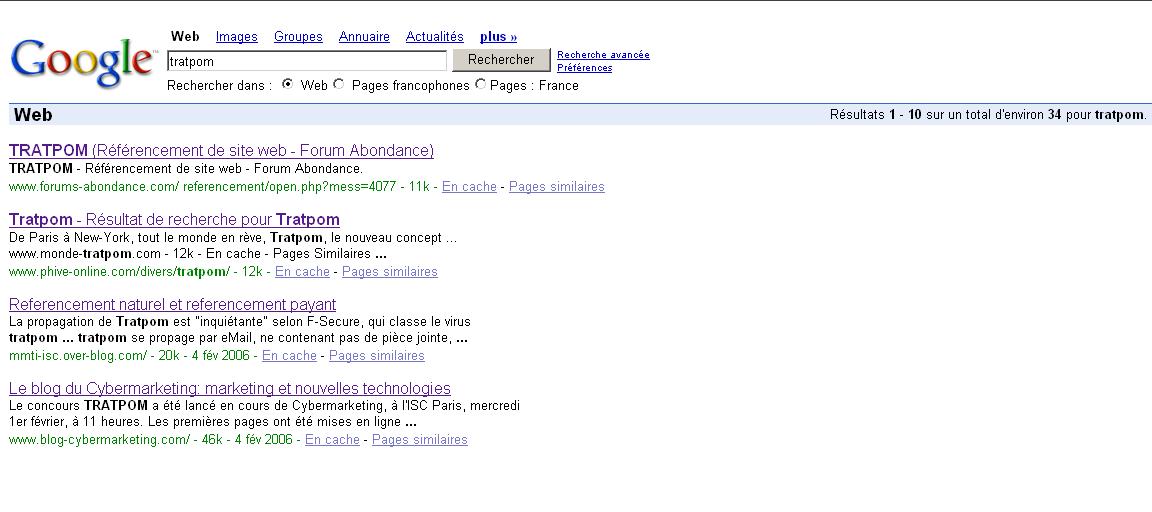Select the Web tab label
This screenshot has height=512, width=1152.
[x=185, y=37]
